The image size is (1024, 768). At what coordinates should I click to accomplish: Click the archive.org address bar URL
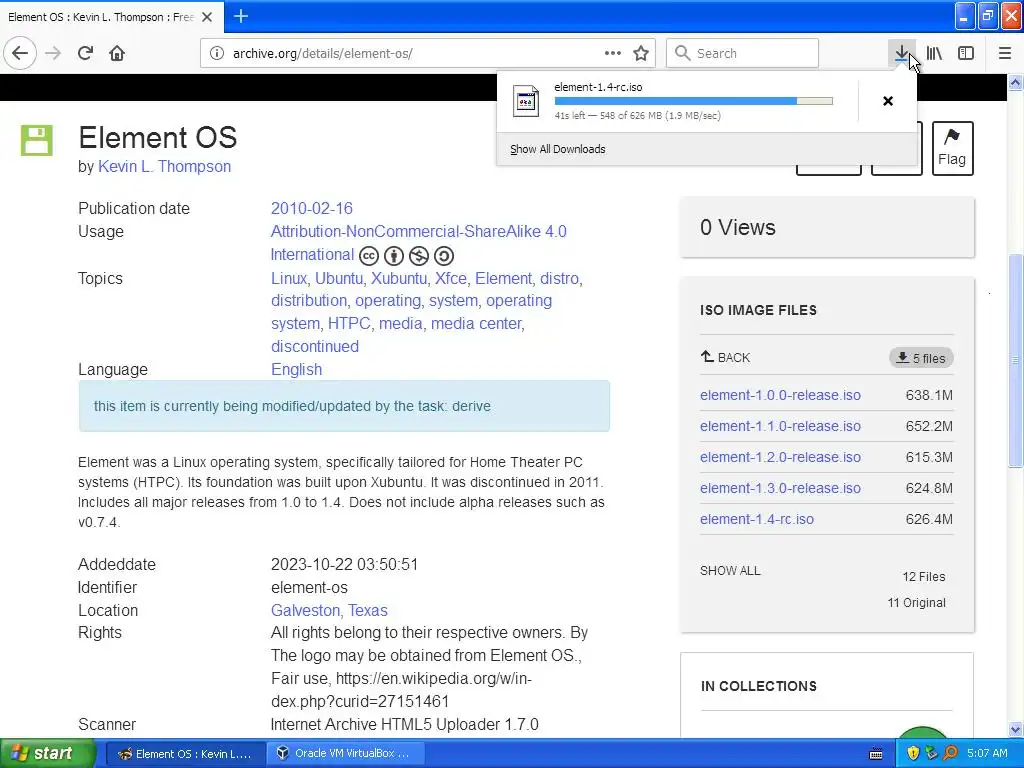pyautogui.click(x=323, y=54)
